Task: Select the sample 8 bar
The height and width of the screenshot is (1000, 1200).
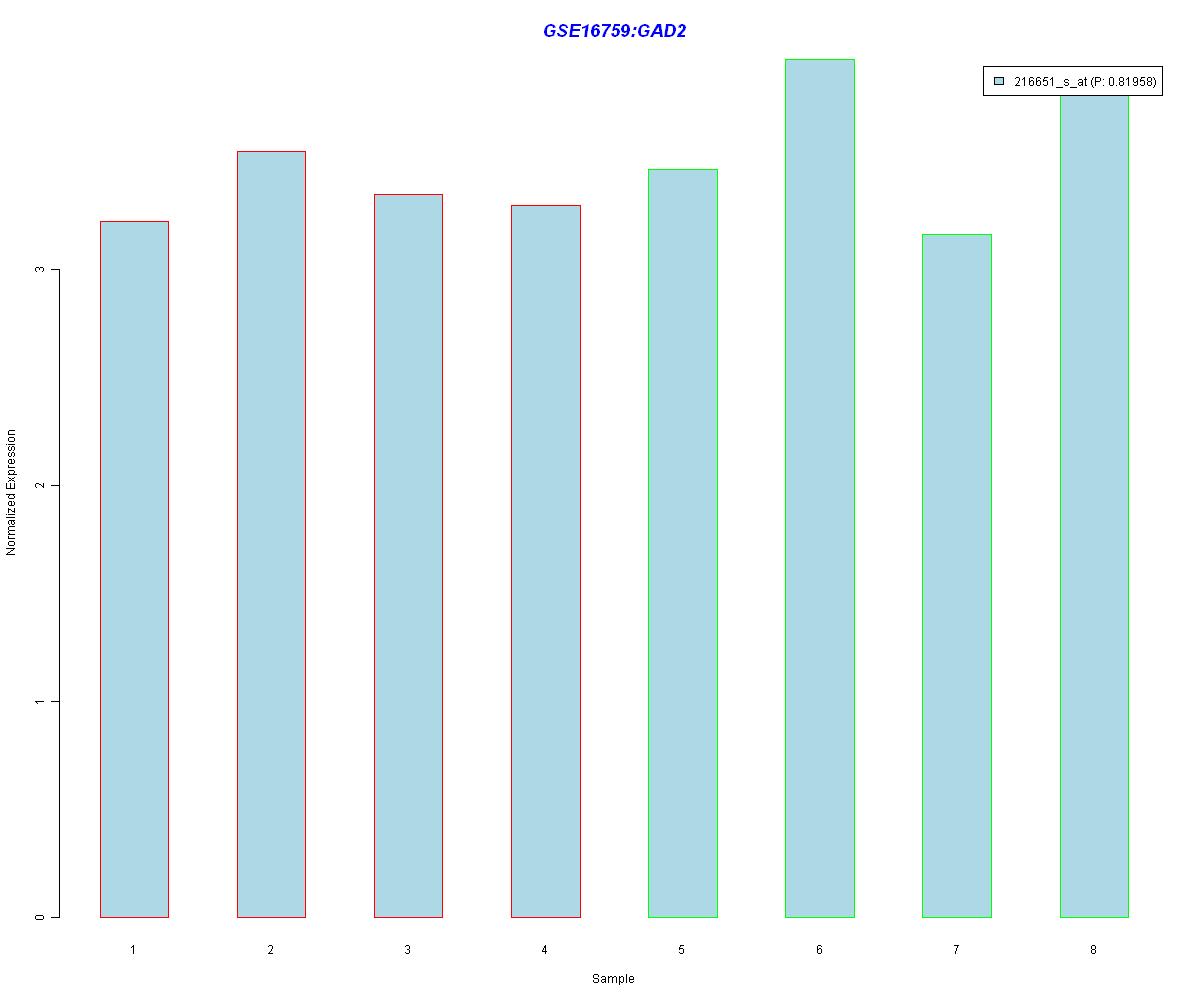Action: click(1094, 507)
